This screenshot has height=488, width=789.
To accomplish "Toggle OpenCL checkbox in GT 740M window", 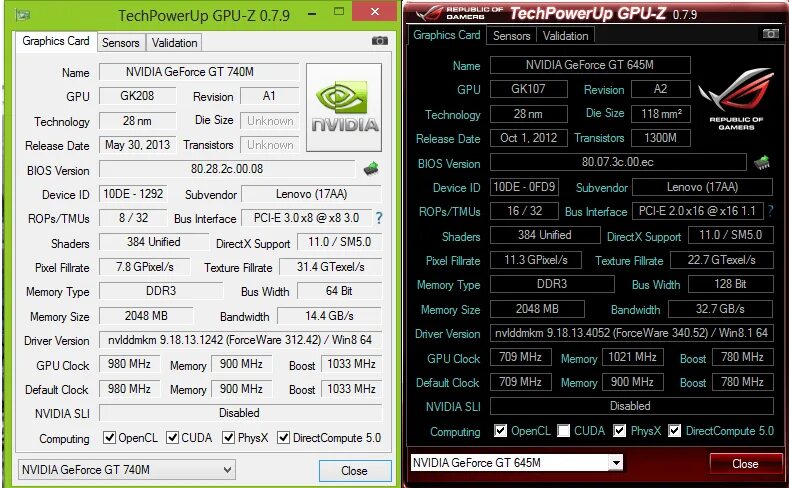I will 109,438.
